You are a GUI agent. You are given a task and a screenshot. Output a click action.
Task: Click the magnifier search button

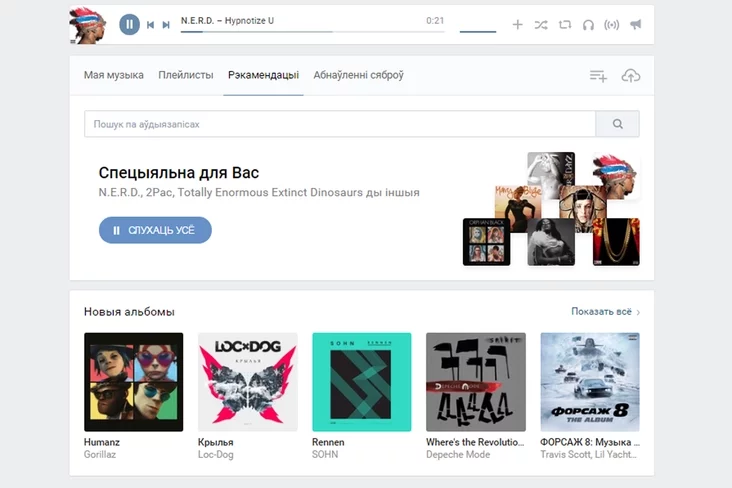coord(618,124)
